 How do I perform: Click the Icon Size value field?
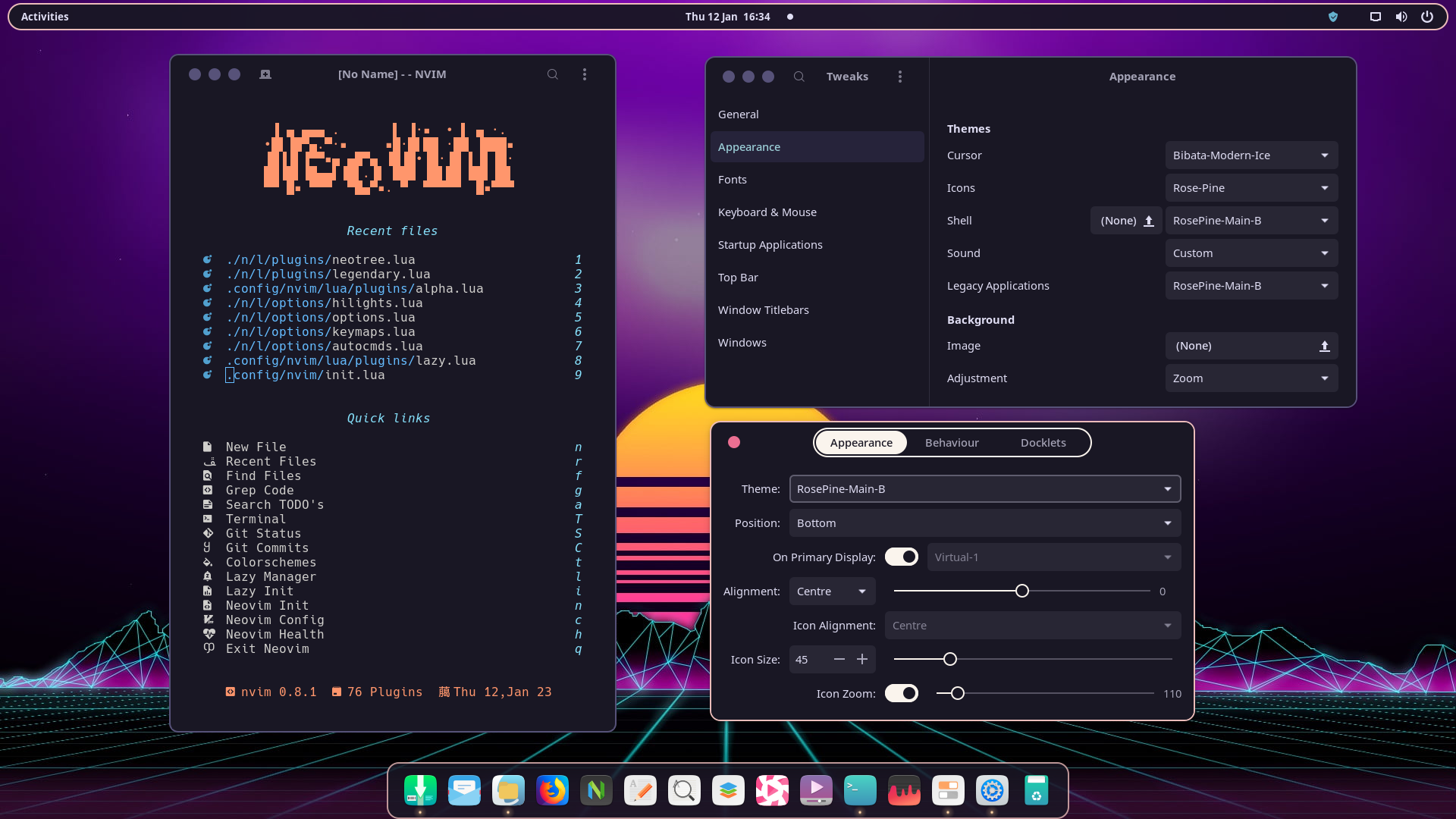pyautogui.click(x=808, y=660)
